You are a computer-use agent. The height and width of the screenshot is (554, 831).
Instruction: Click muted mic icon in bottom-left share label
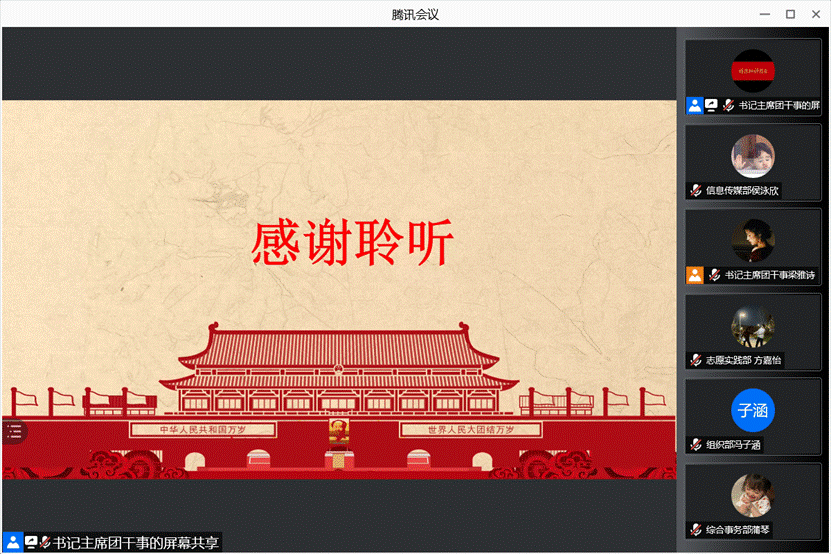[45, 543]
